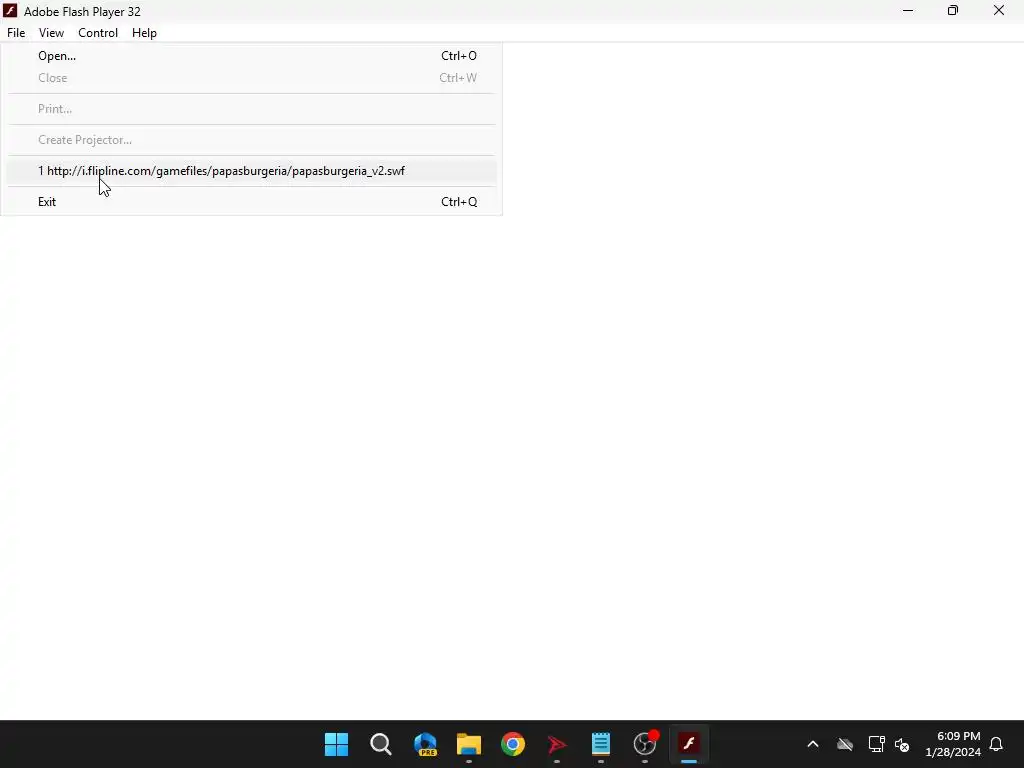Viewport: 1024px width, 768px height.
Task: Select the recent papasburgeria_v2.swf entry
Action: coord(251,171)
